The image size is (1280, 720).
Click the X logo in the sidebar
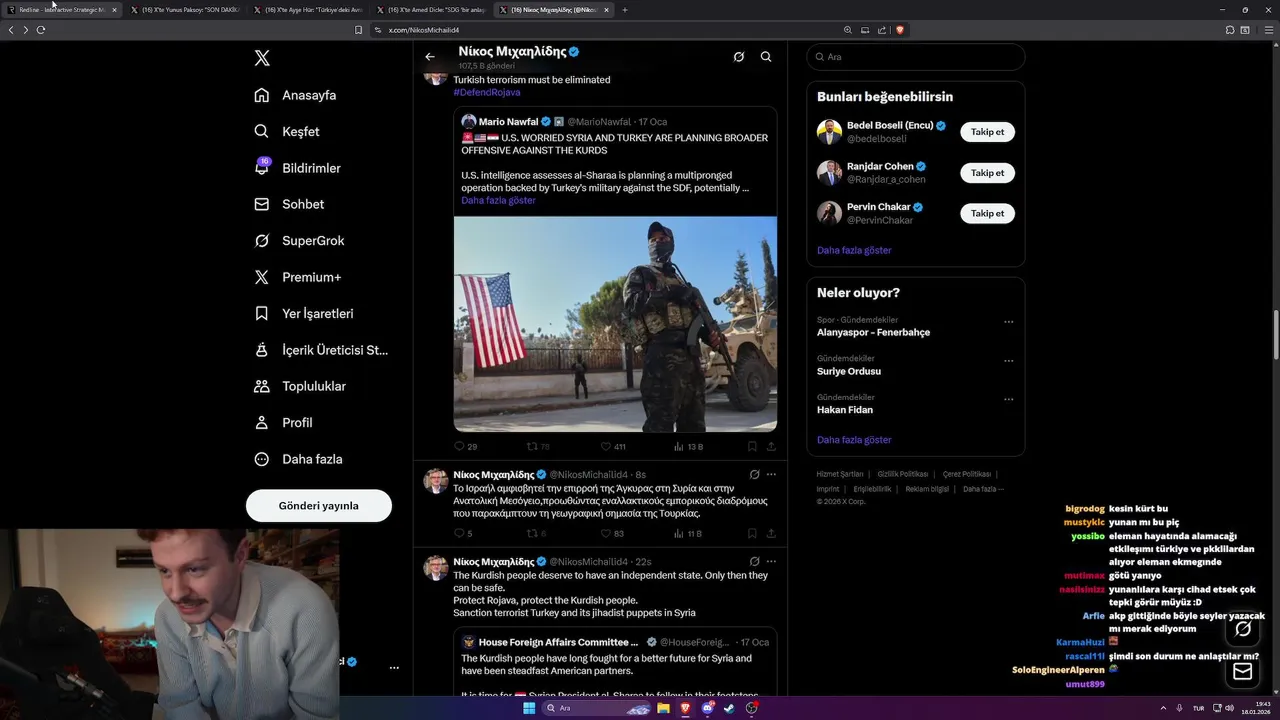coord(262,58)
